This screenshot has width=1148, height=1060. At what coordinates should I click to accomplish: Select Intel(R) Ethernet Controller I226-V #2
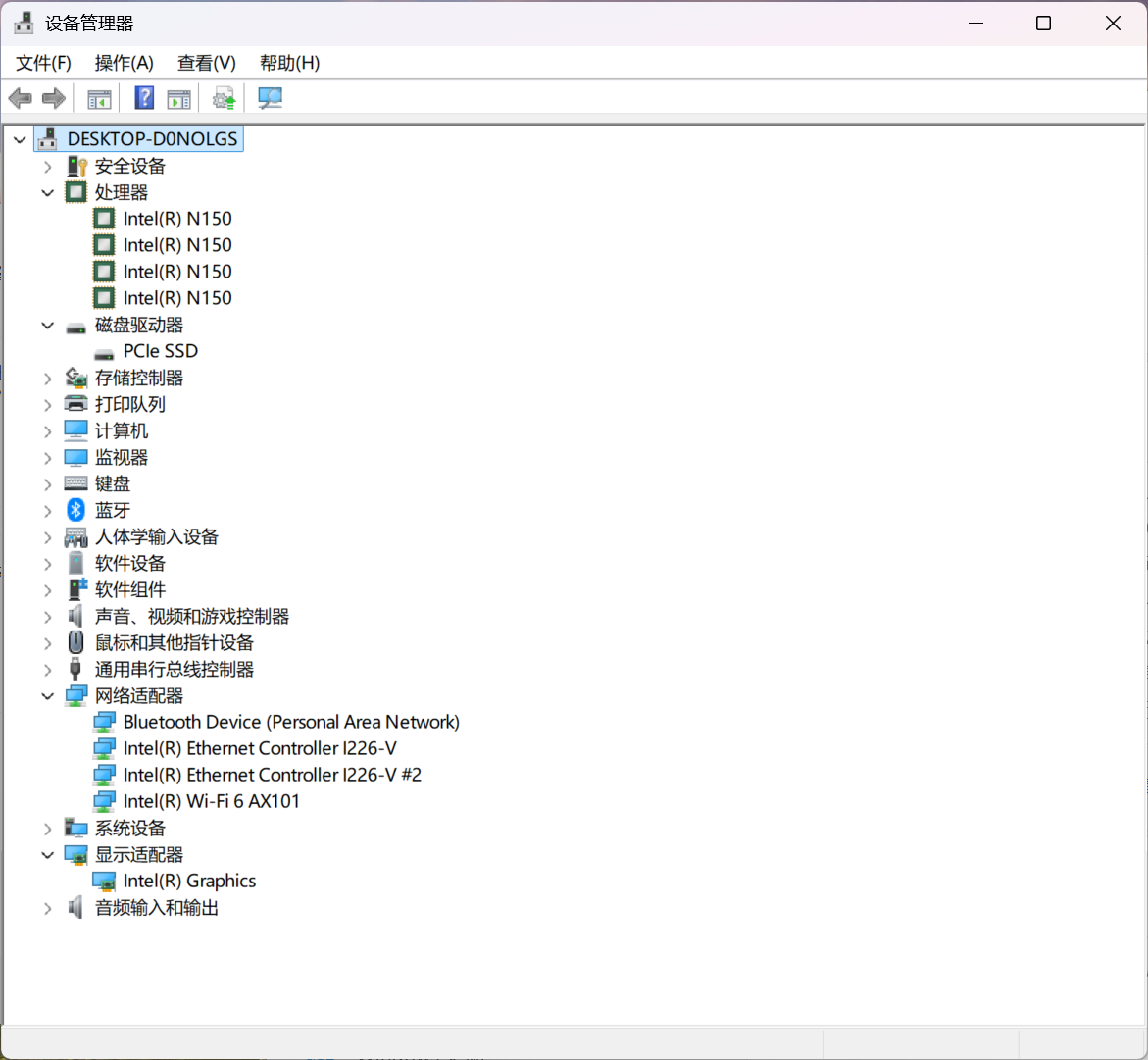(x=272, y=775)
